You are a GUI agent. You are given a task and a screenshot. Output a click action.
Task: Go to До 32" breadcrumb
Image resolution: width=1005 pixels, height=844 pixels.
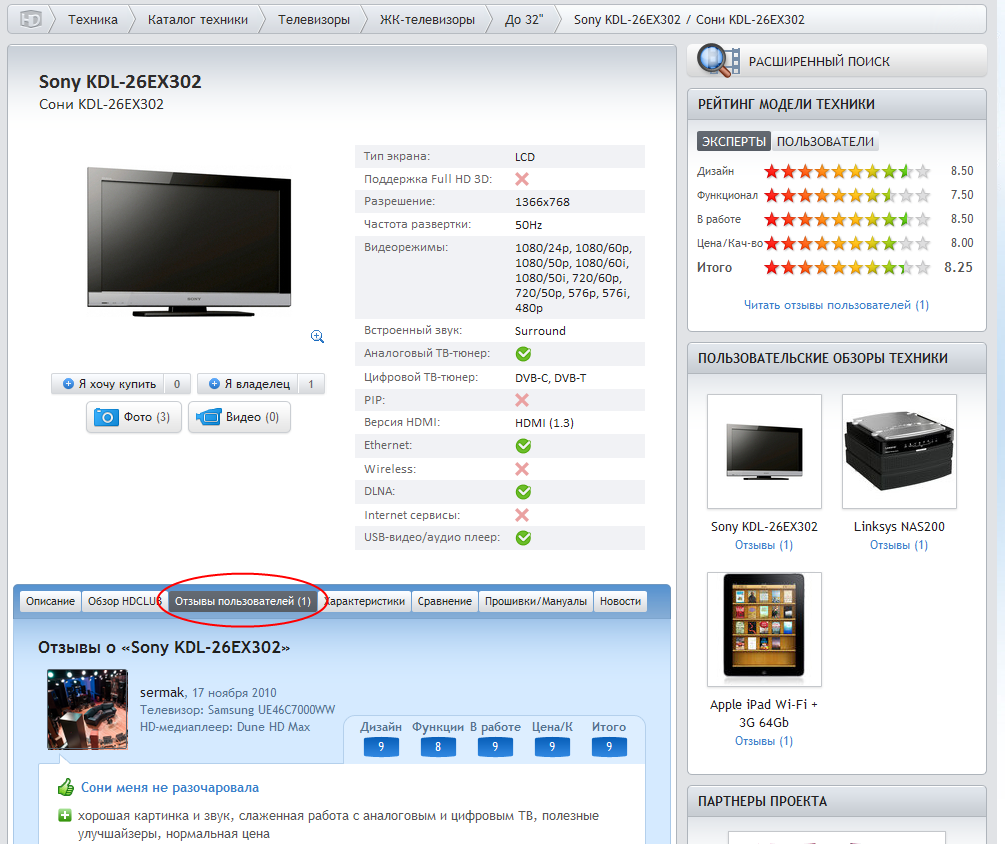pos(524,20)
